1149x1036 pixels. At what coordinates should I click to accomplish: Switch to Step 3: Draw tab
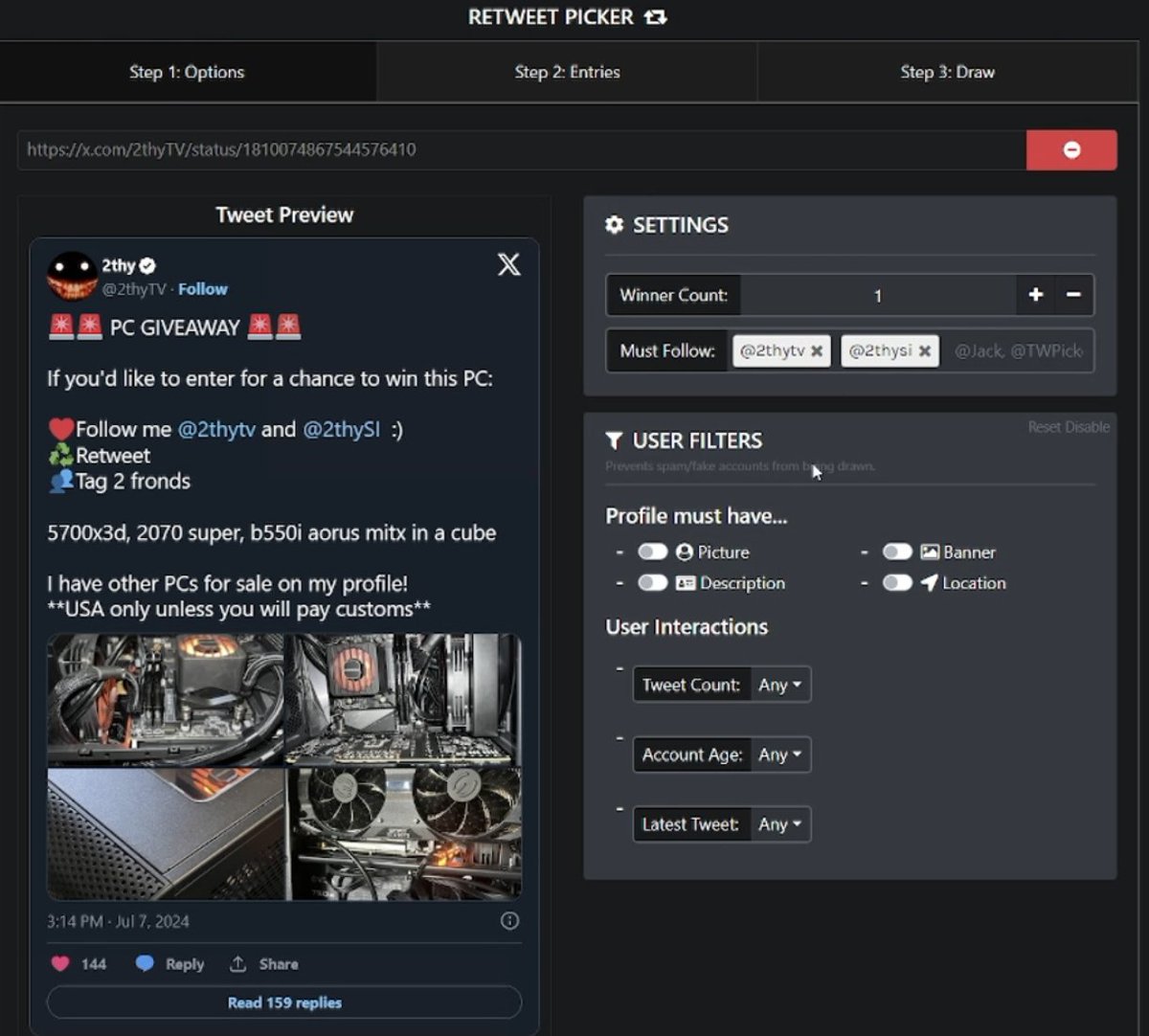[x=947, y=72]
